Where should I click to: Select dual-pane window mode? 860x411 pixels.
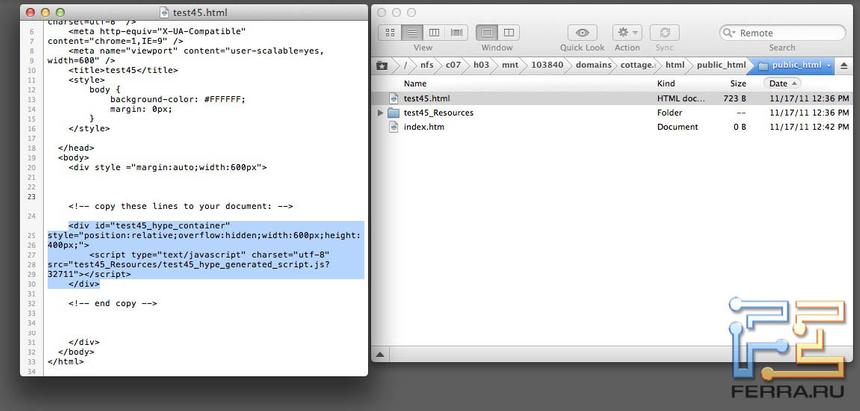coord(508,32)
